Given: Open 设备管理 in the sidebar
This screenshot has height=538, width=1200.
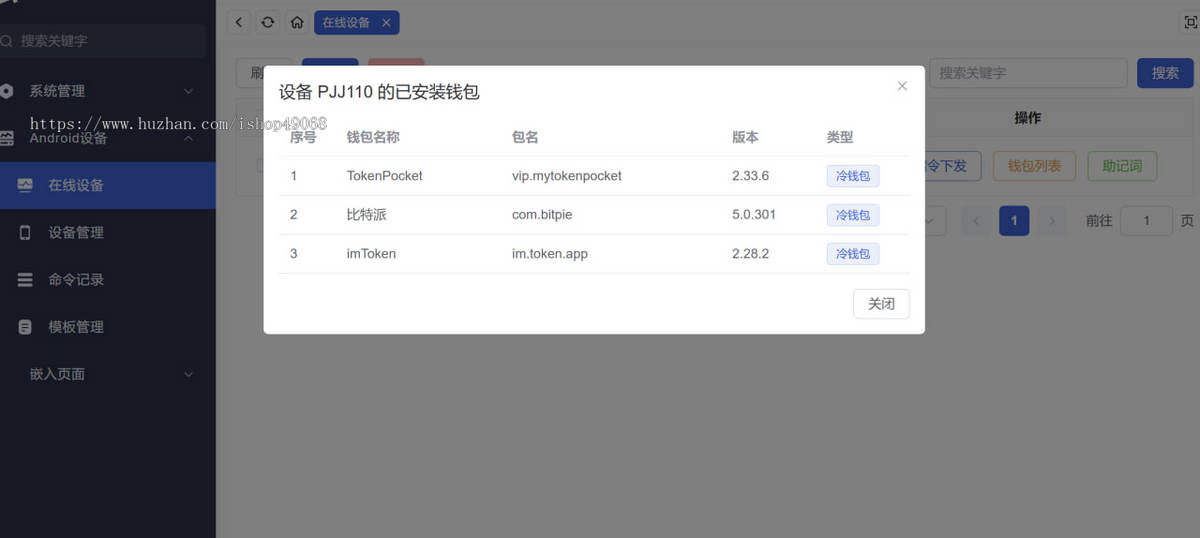Looking at the screenshot, I should 108,232.
